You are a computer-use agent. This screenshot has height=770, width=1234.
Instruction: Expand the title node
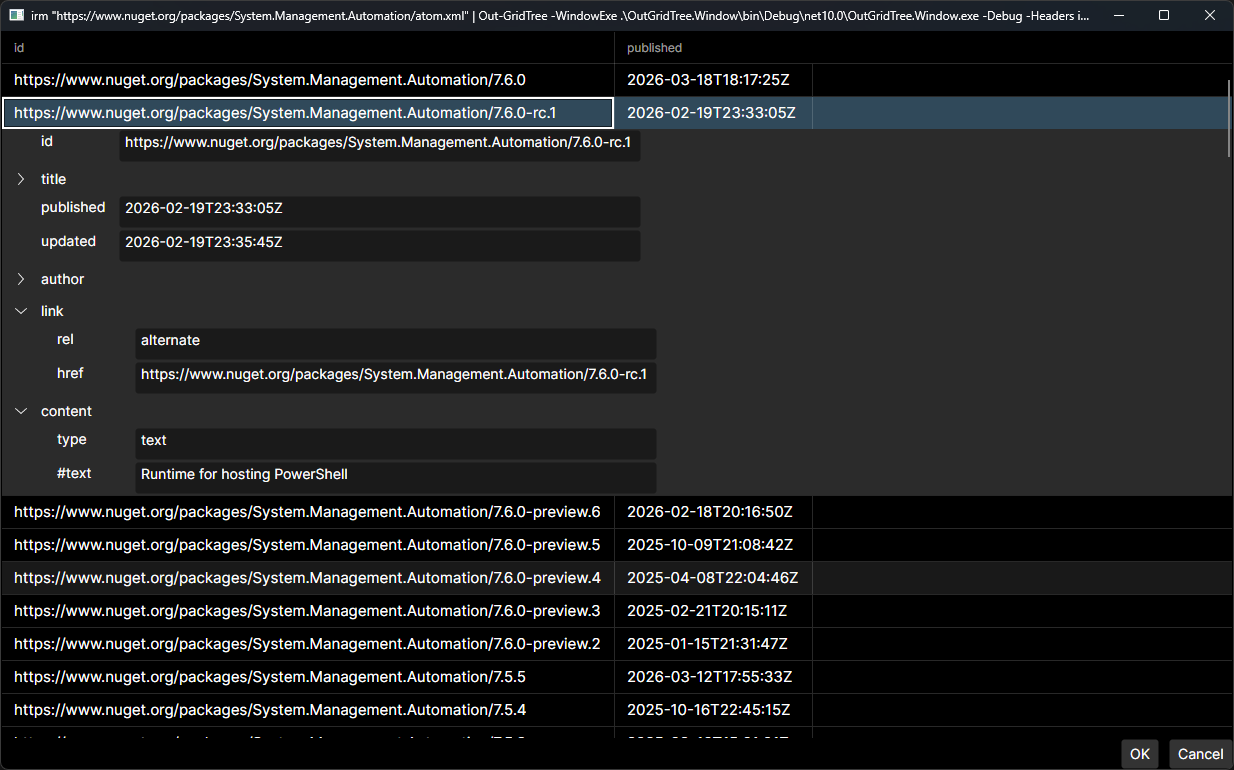pos(21,179)
